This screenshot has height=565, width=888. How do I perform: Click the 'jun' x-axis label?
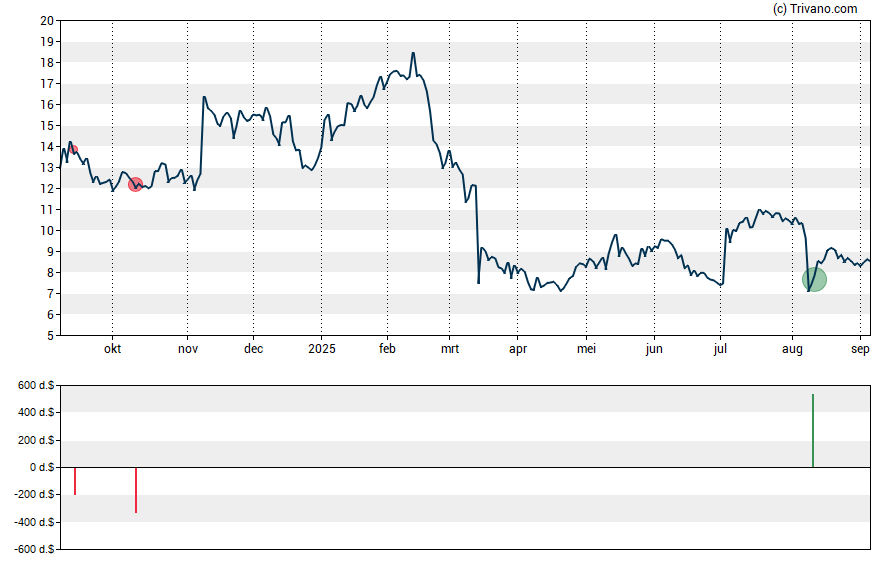click(x=654, y=349)
